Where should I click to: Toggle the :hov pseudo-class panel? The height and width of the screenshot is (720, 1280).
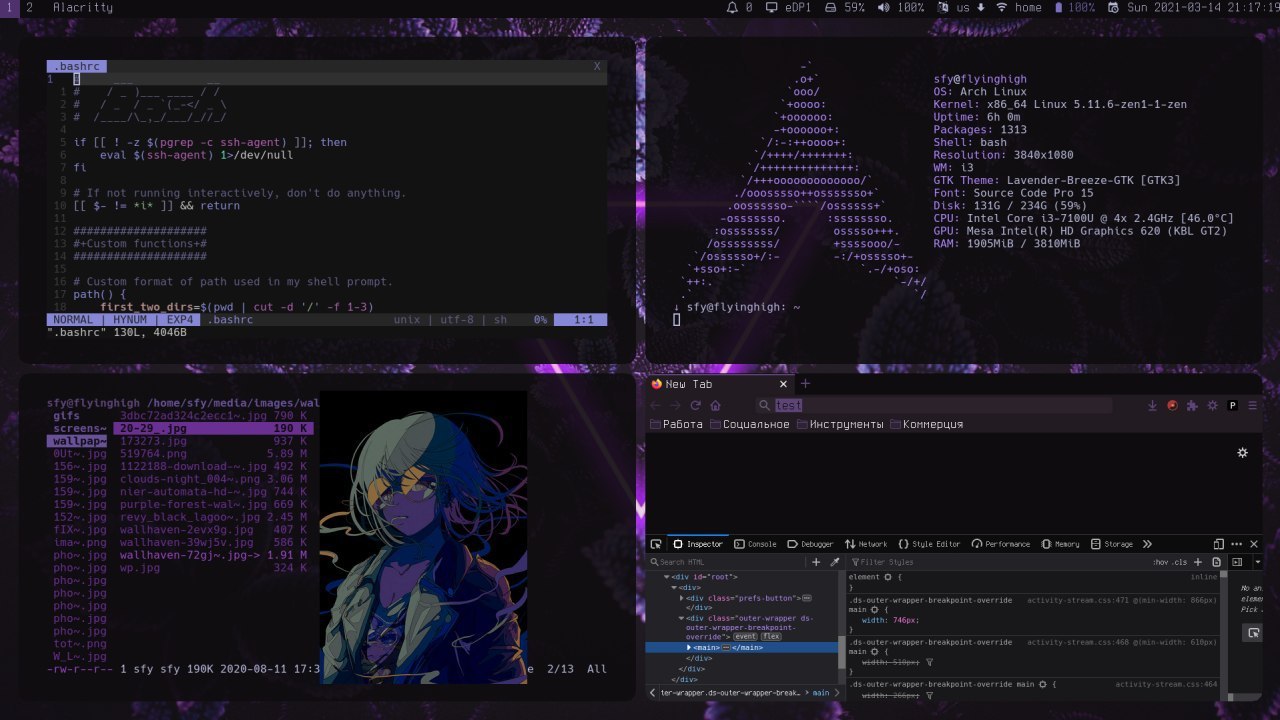1160,562
